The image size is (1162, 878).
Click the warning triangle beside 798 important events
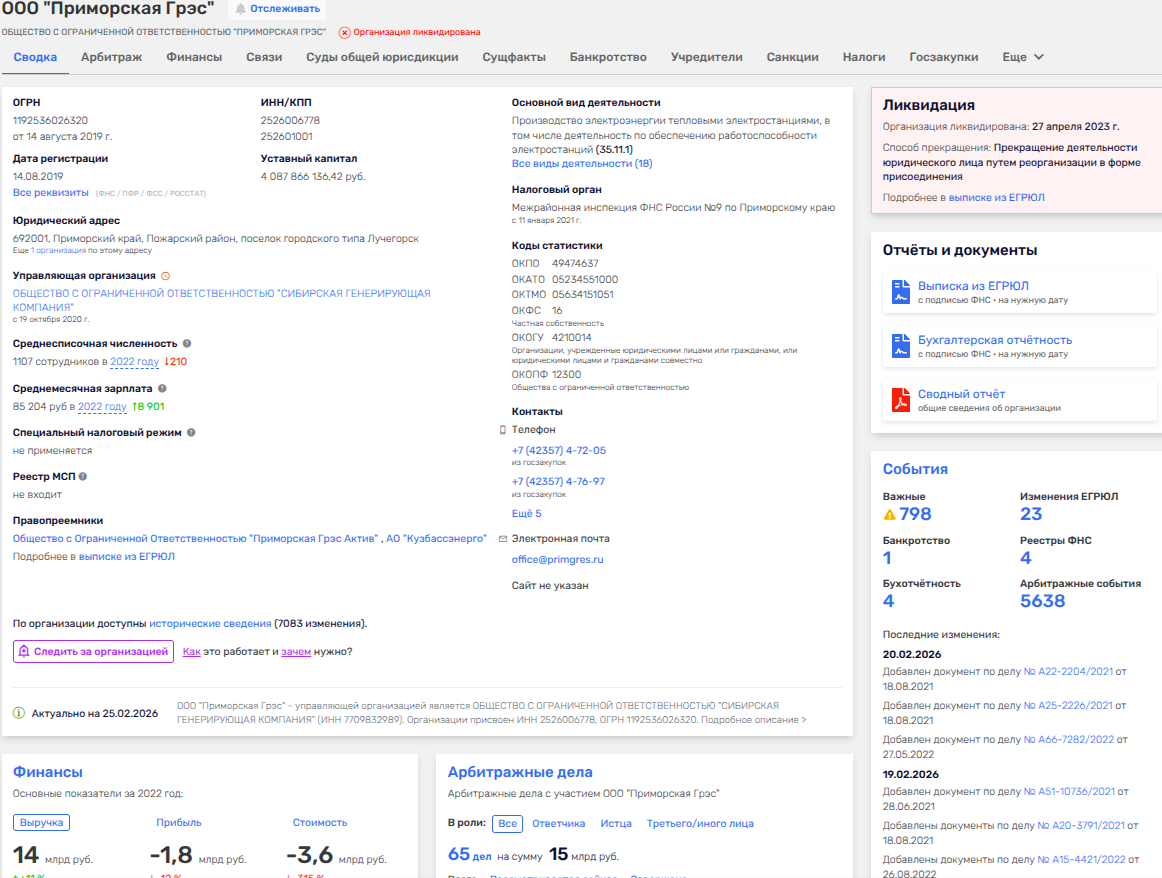(889, 515)
